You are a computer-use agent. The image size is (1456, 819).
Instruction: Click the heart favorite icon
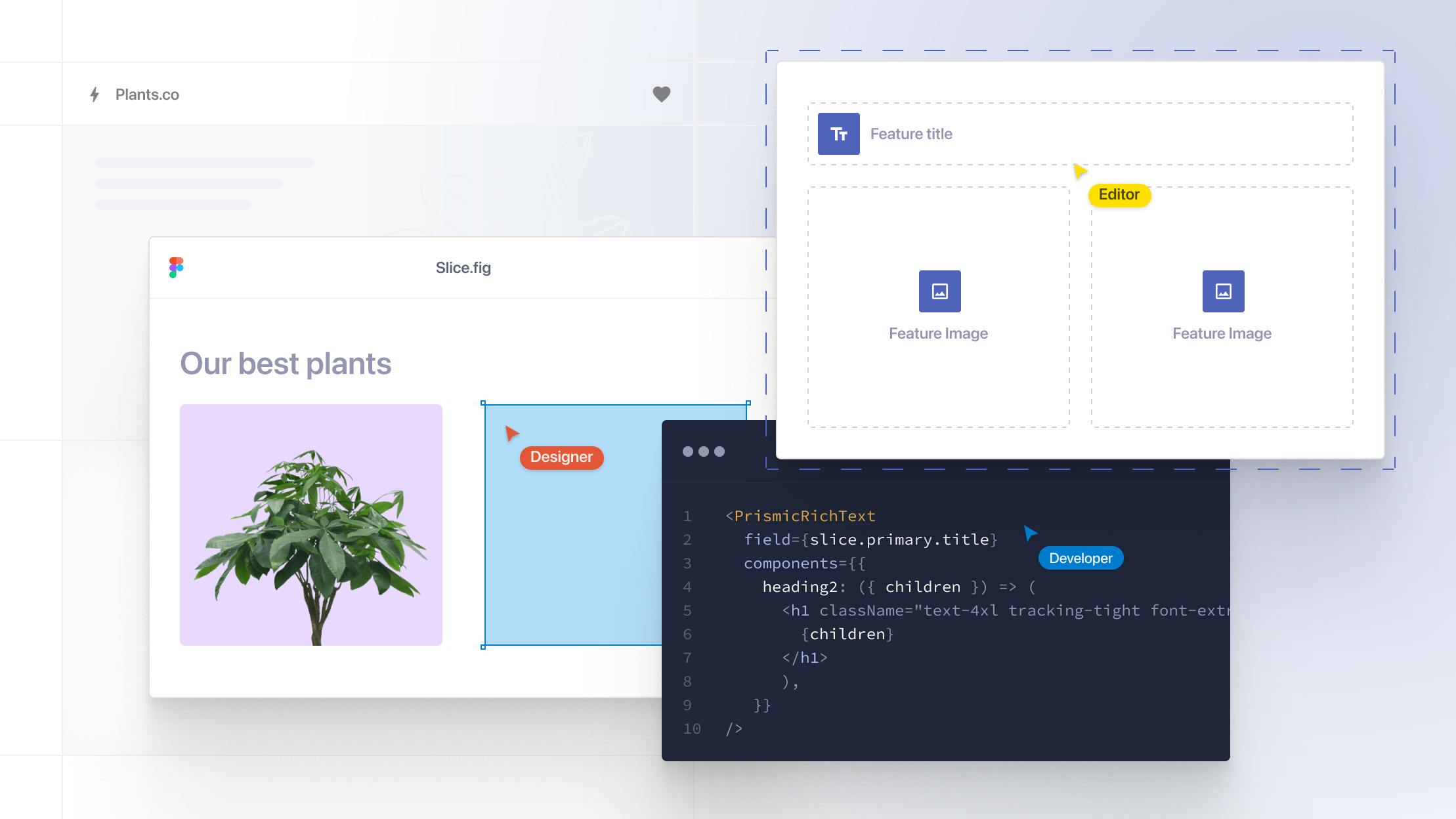point(660,94)
